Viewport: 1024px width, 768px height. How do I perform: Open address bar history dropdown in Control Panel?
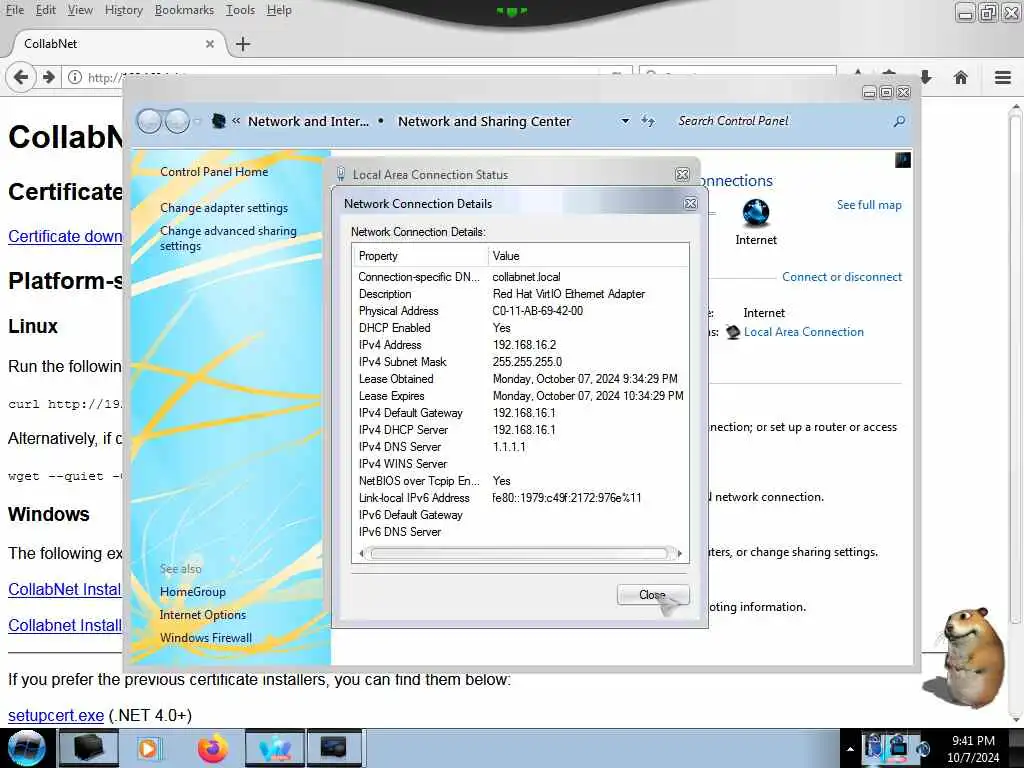pyautogui.click(x=625, y=121)
